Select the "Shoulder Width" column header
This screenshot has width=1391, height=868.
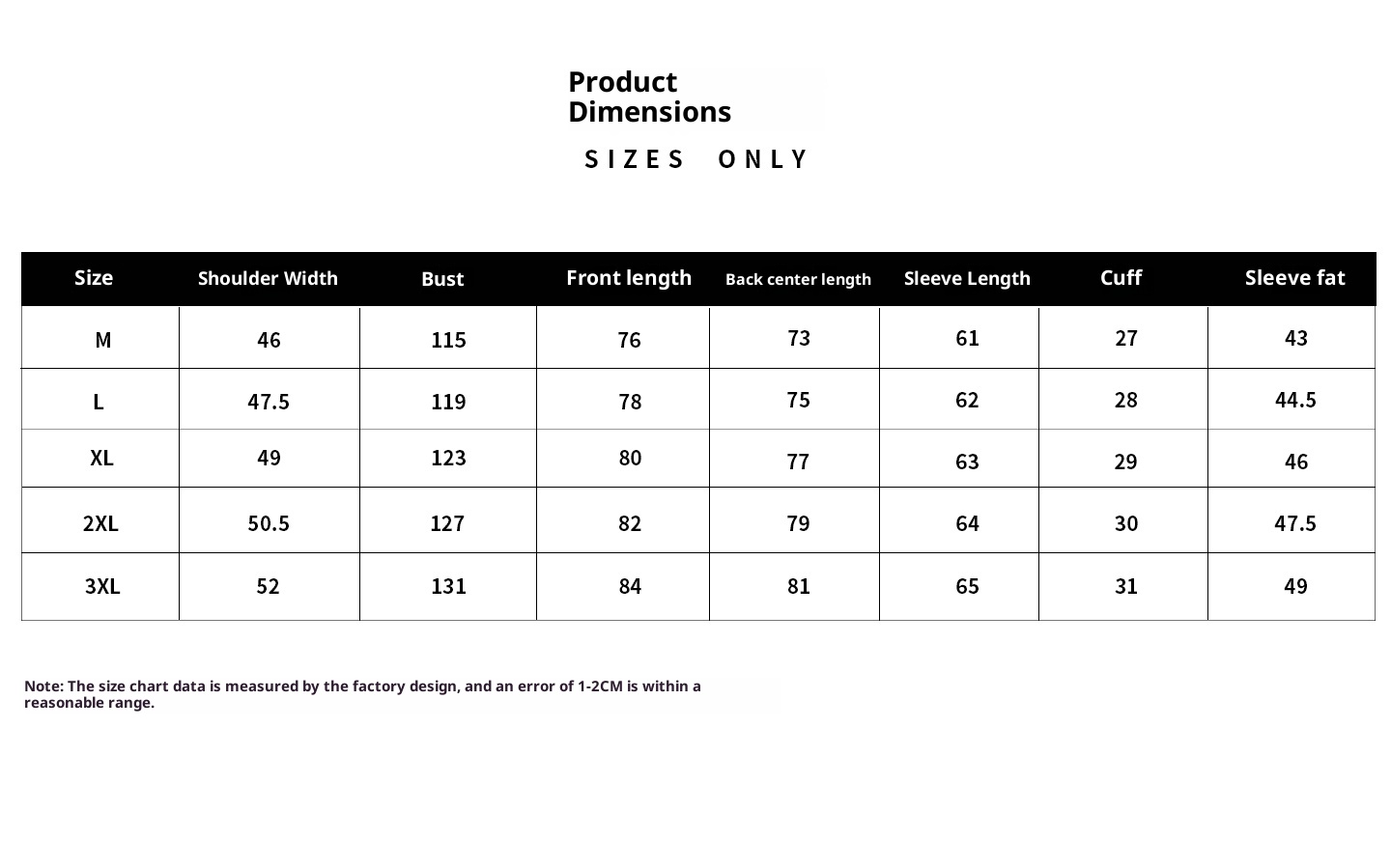[268, 279]
